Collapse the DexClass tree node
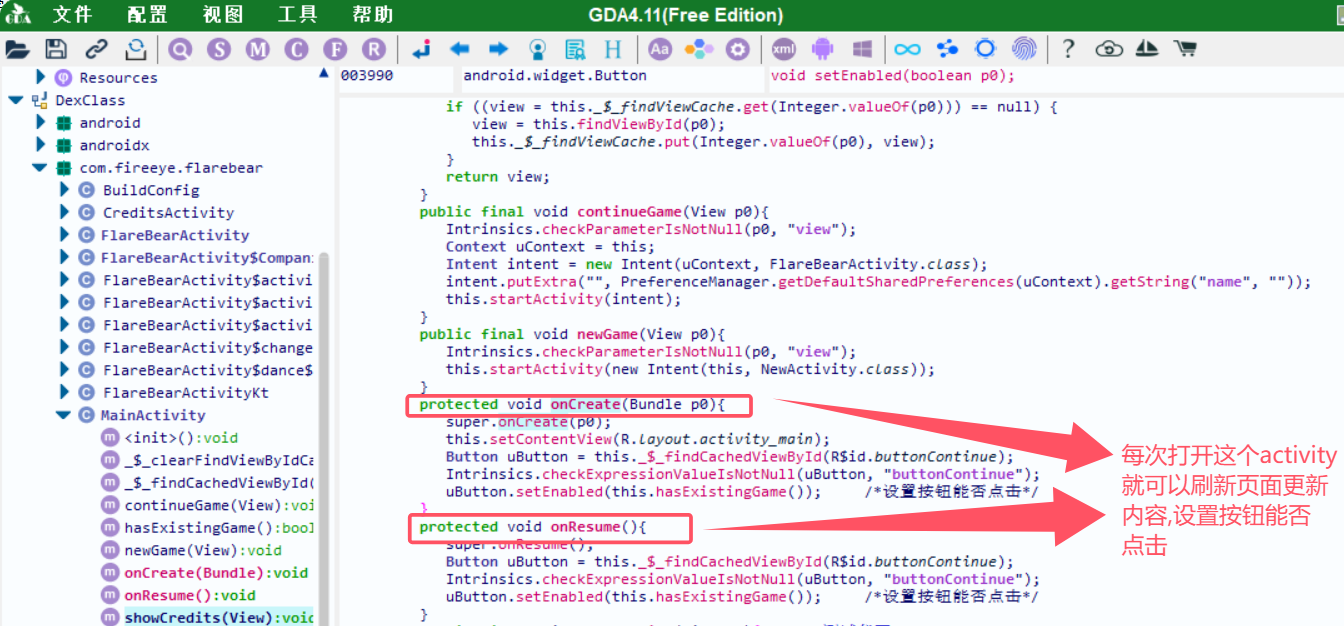1344x626 pixels. point(16,100)
